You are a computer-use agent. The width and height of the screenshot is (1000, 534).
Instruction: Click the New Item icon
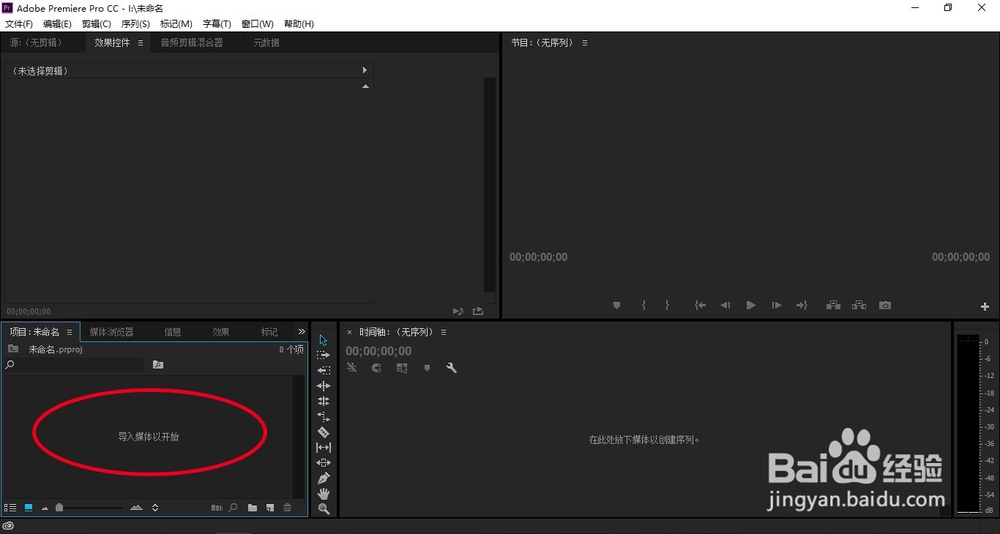coord(270,508)
